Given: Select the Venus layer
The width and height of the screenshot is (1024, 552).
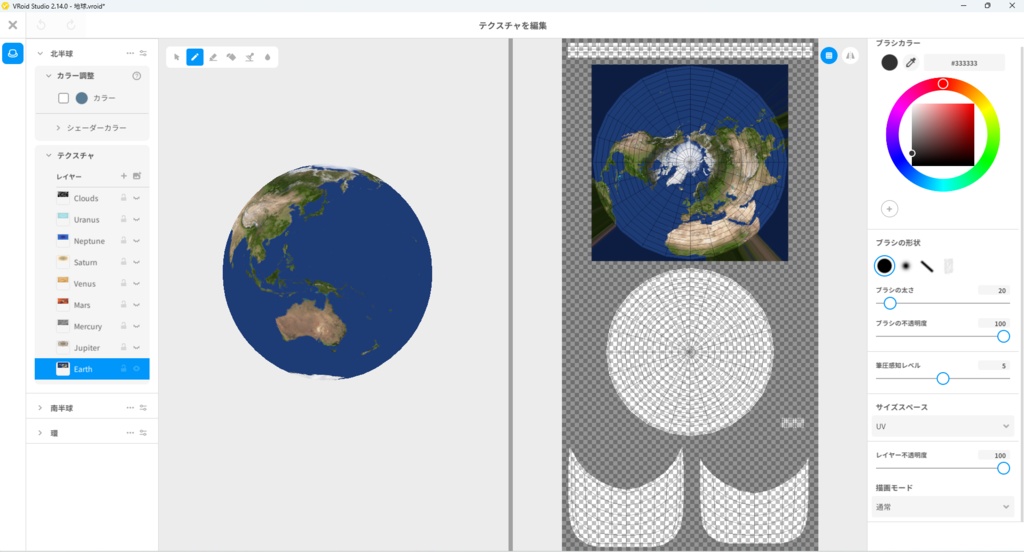Looking at the screenshot, I should [92, 284].
